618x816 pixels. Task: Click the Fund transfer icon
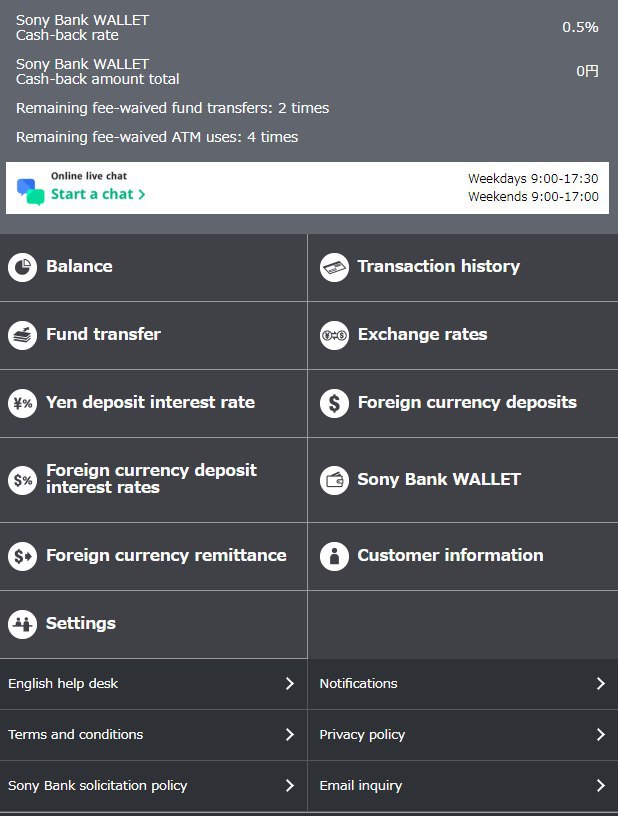coord(22,335)
